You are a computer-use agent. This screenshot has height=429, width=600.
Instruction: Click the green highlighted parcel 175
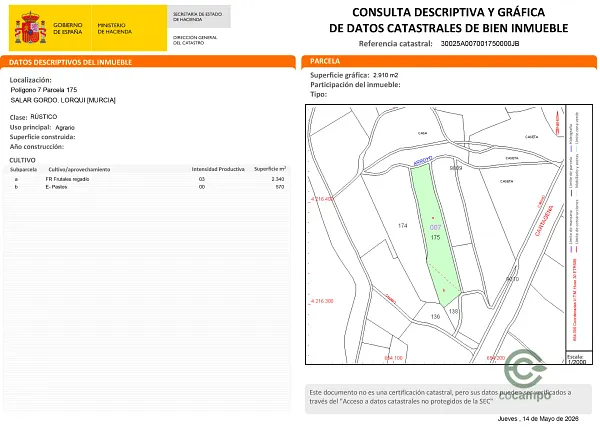[435, 235]
